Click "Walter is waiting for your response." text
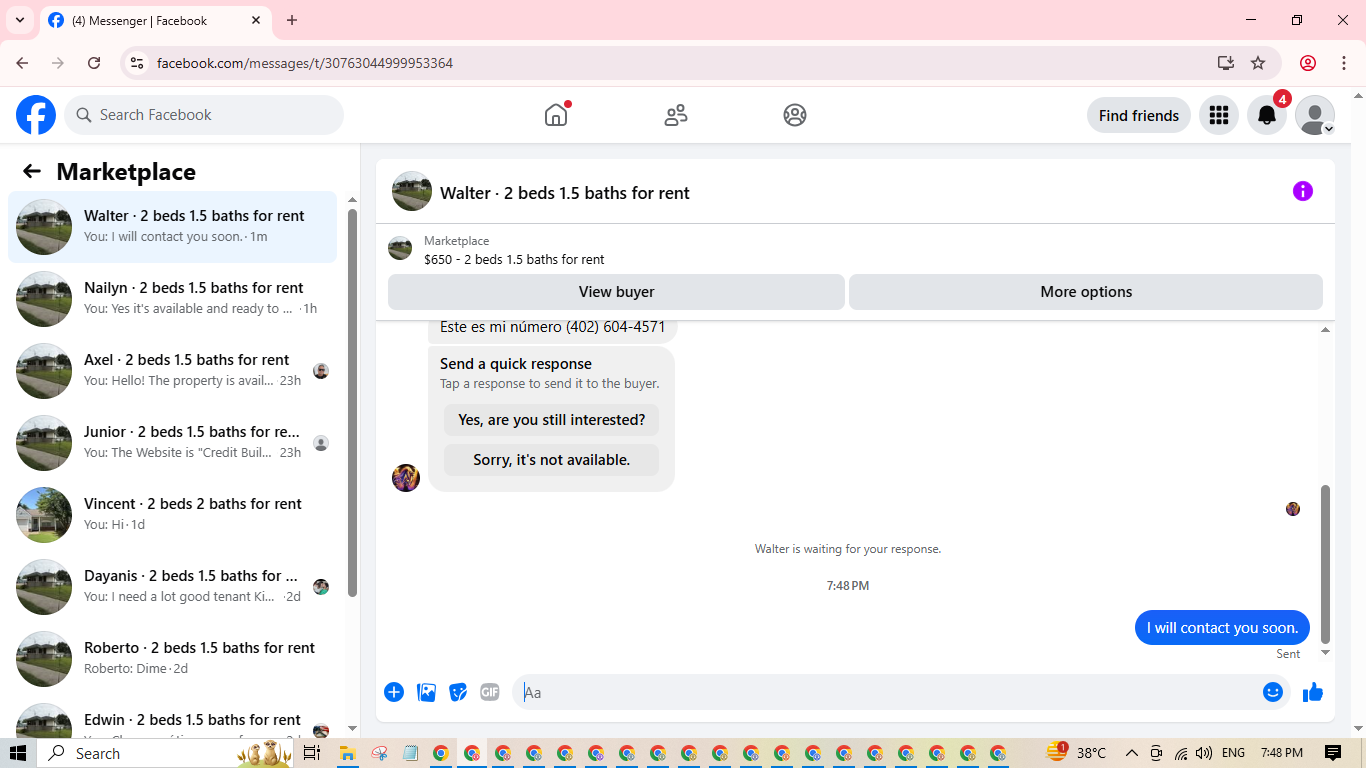The image size is (1366, 768). tap(848, 549)
